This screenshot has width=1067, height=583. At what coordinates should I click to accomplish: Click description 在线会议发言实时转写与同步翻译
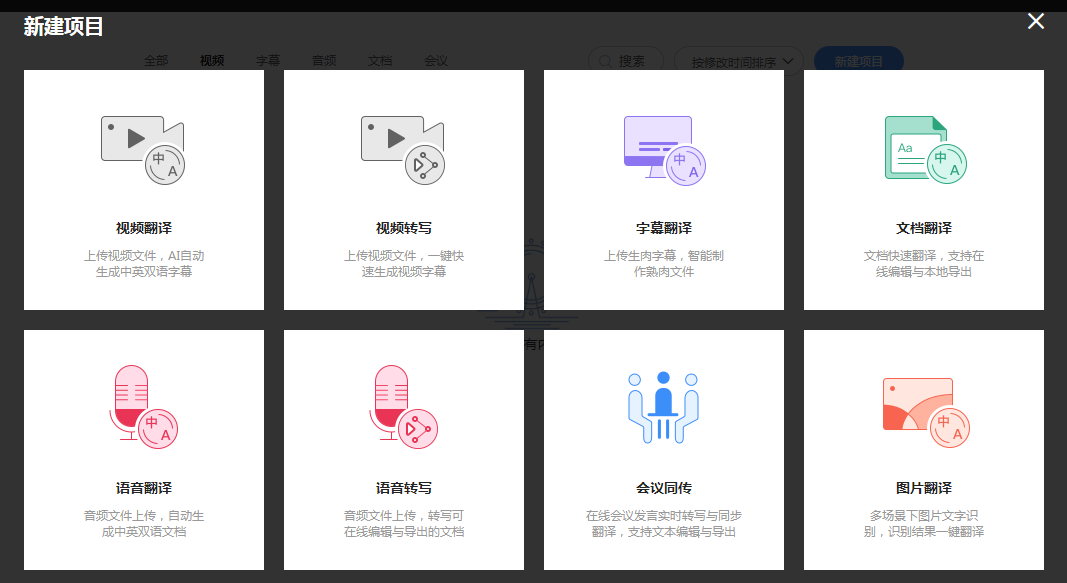pyautogui.click(x=663, y=523)
